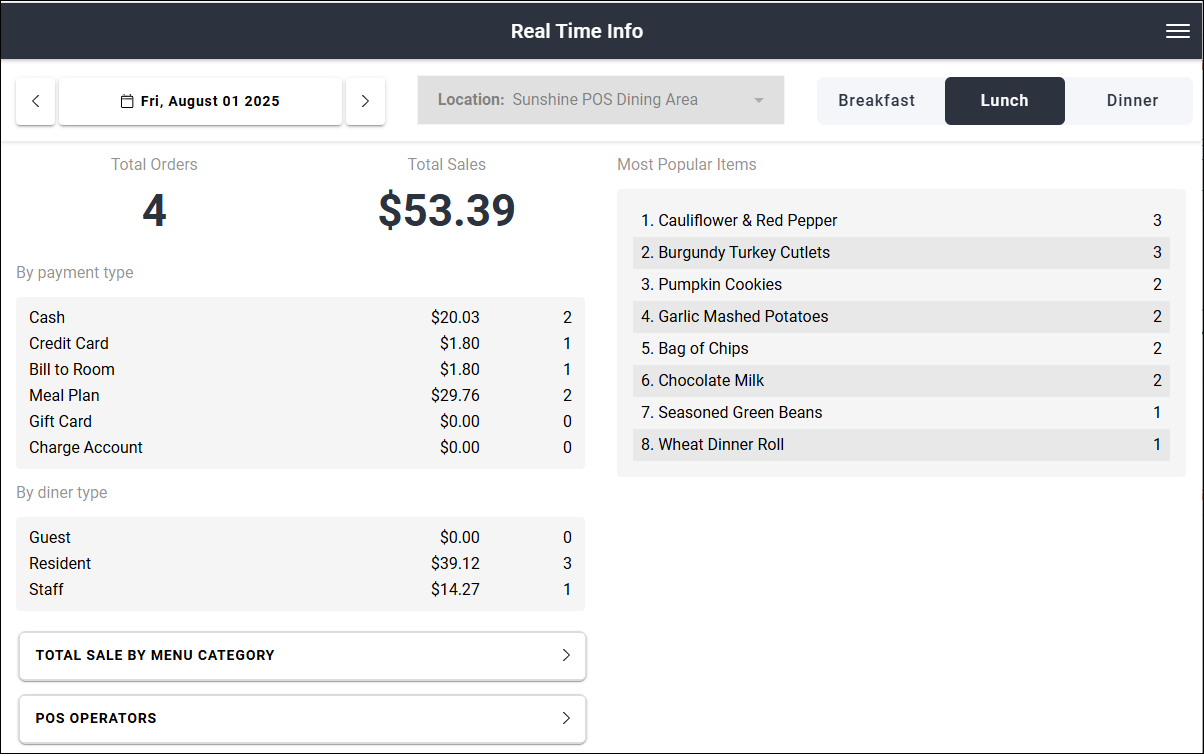
Task: Select Pumpkin Cookies from Most Popular Items
Action: pyautogui.click(x=900, y=284)
